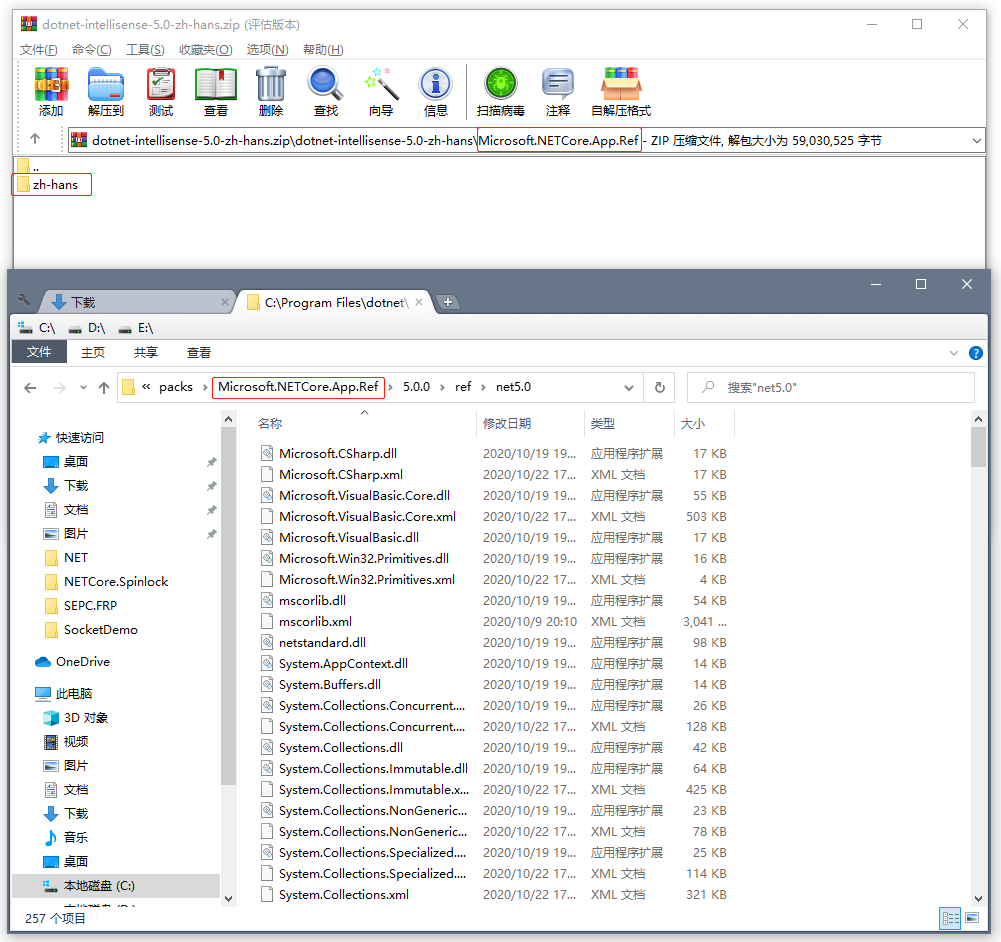Click the Test (测试) archive icon

pyautogui.click(x=161, y=91)
